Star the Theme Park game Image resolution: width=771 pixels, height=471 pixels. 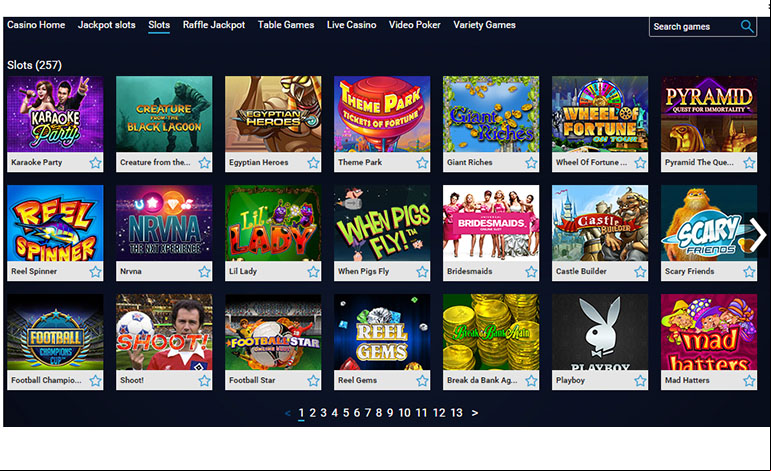pyautogui.click(x=422, y=163)
